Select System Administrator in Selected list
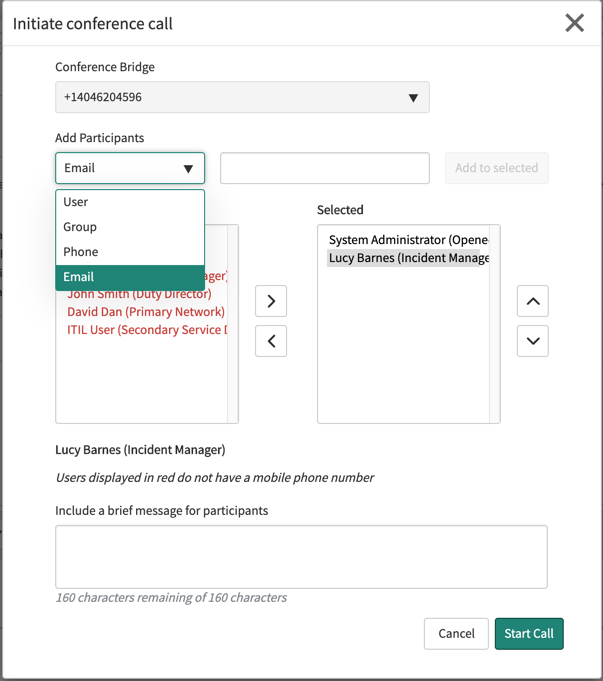 click(408, 240)
